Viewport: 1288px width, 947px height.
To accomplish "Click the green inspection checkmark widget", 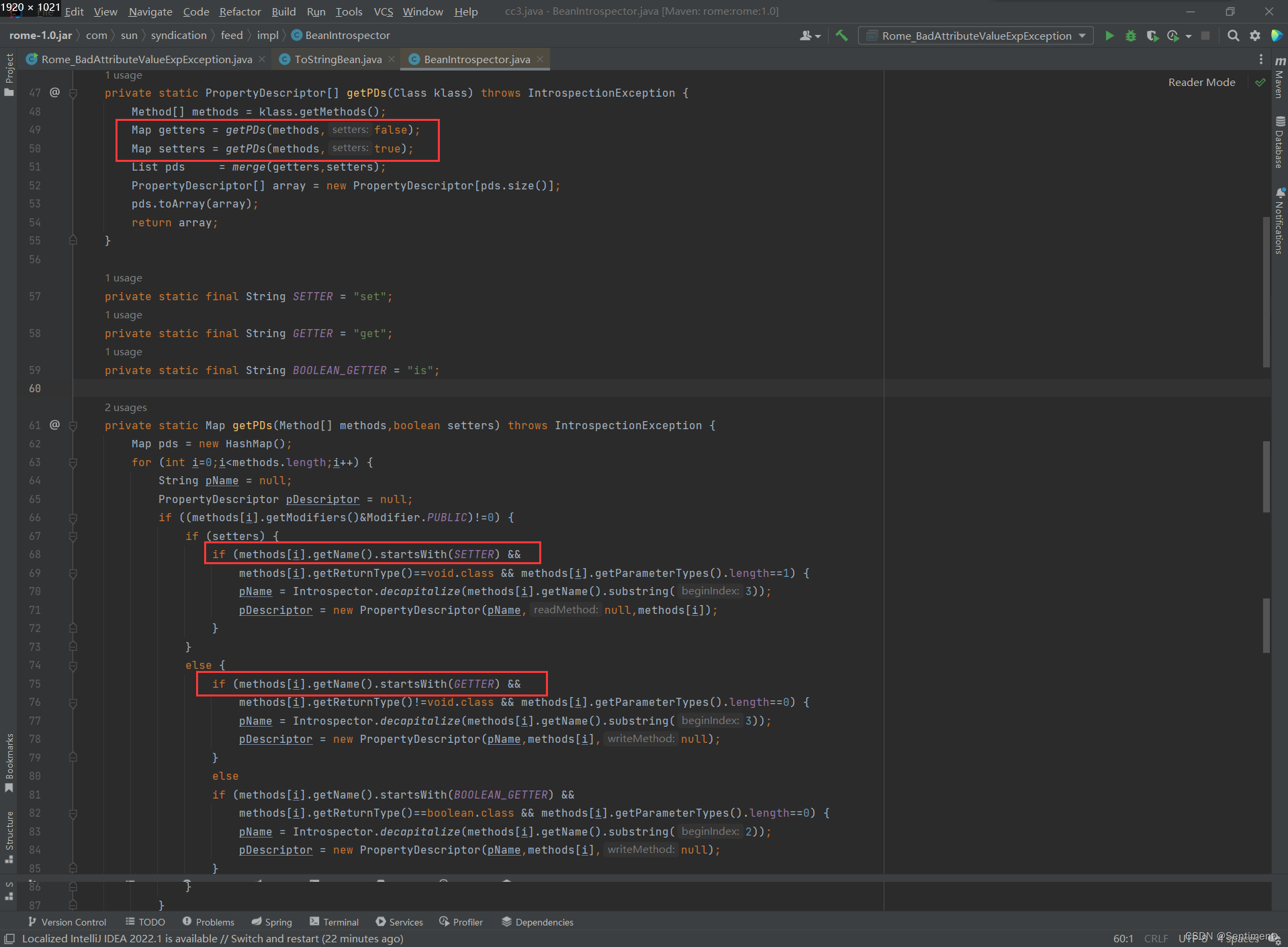I will pos(1260,82).
